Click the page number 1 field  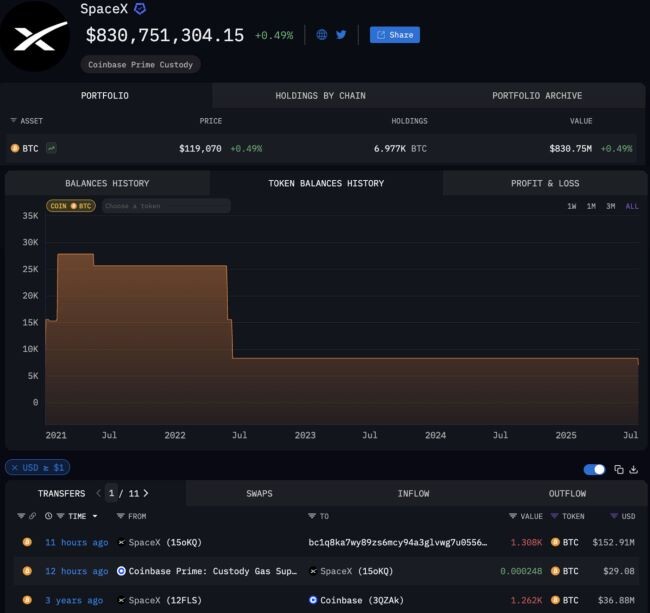click(x=111, y=493)
